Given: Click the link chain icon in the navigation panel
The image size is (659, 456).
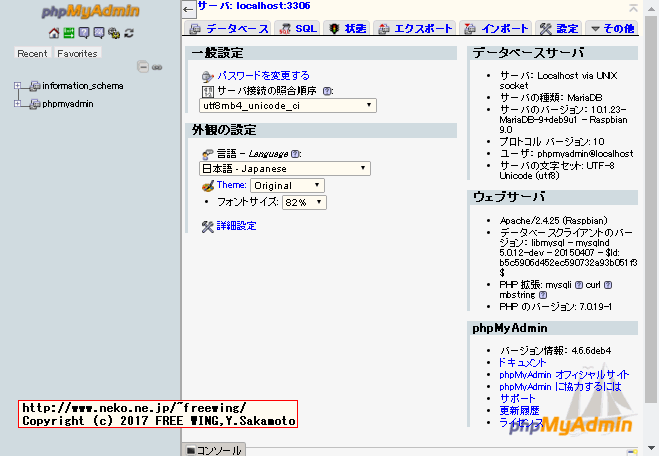Looking at the screenshot, I should [x=156, y=67].
